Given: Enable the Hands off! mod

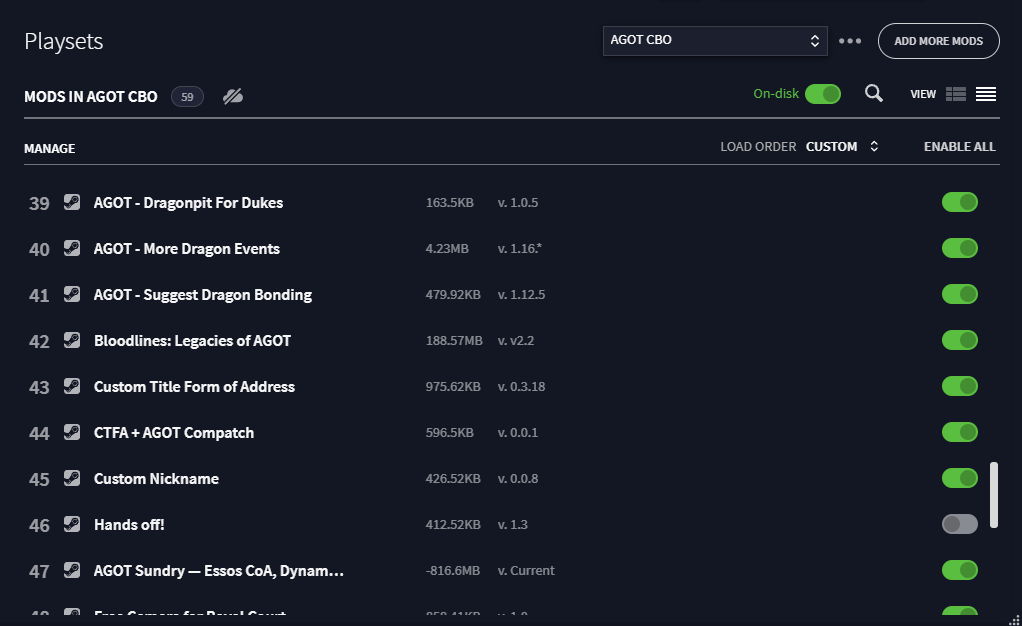Looking at the screenshot, I should click(959, 524).
